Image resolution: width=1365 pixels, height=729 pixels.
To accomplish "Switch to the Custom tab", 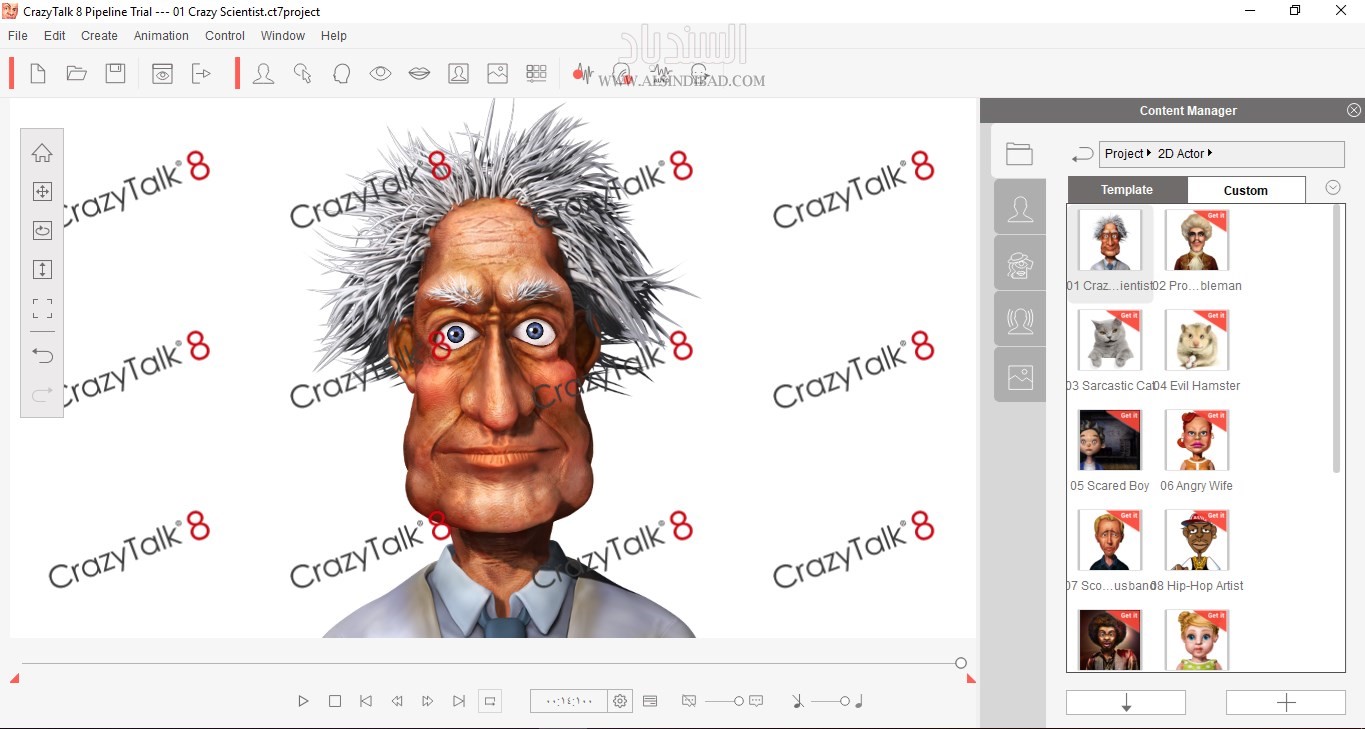I will click(x=1245, y=190).
